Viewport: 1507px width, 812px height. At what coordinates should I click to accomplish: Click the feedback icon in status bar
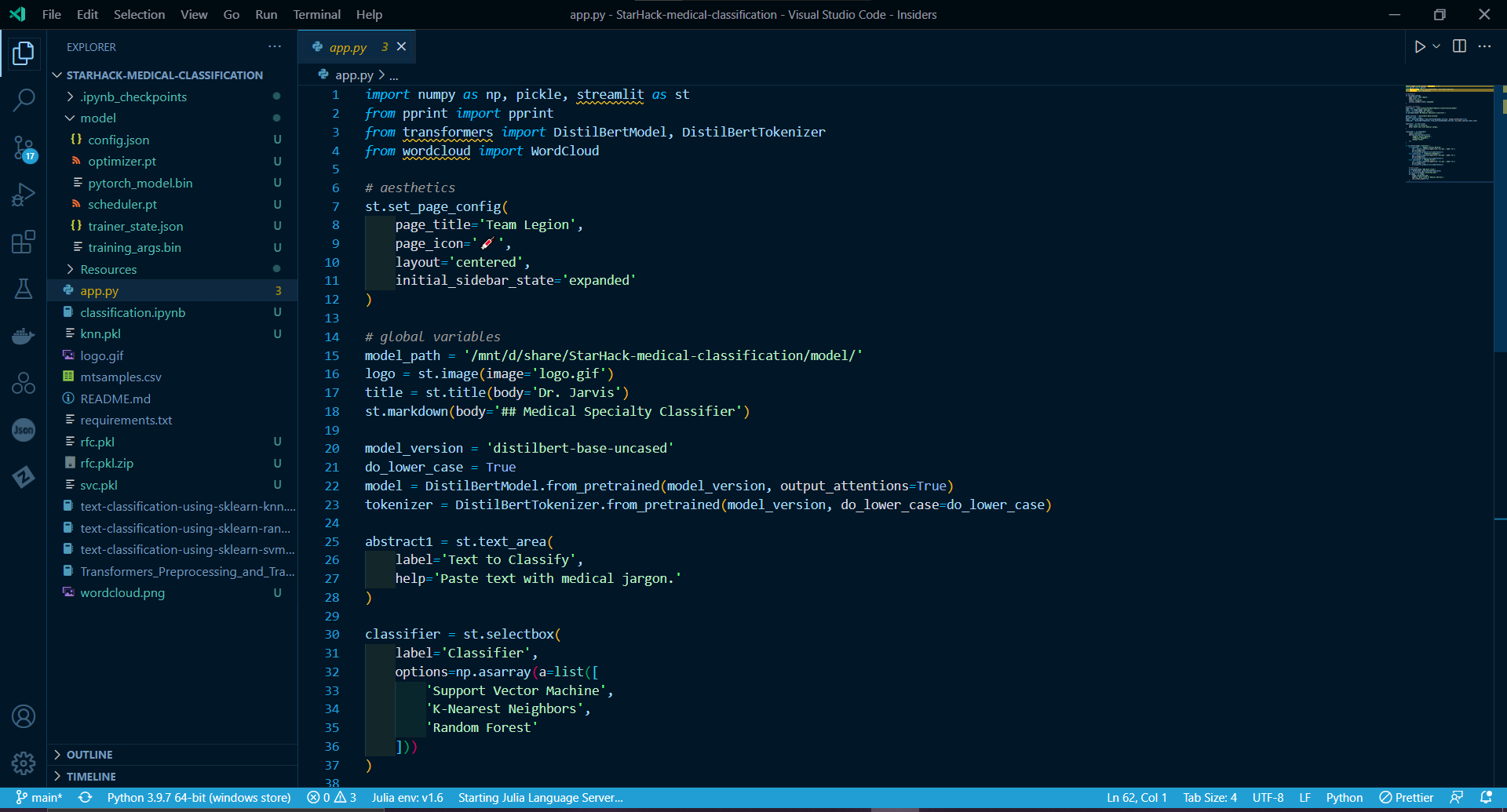[x=1456, y=797]
